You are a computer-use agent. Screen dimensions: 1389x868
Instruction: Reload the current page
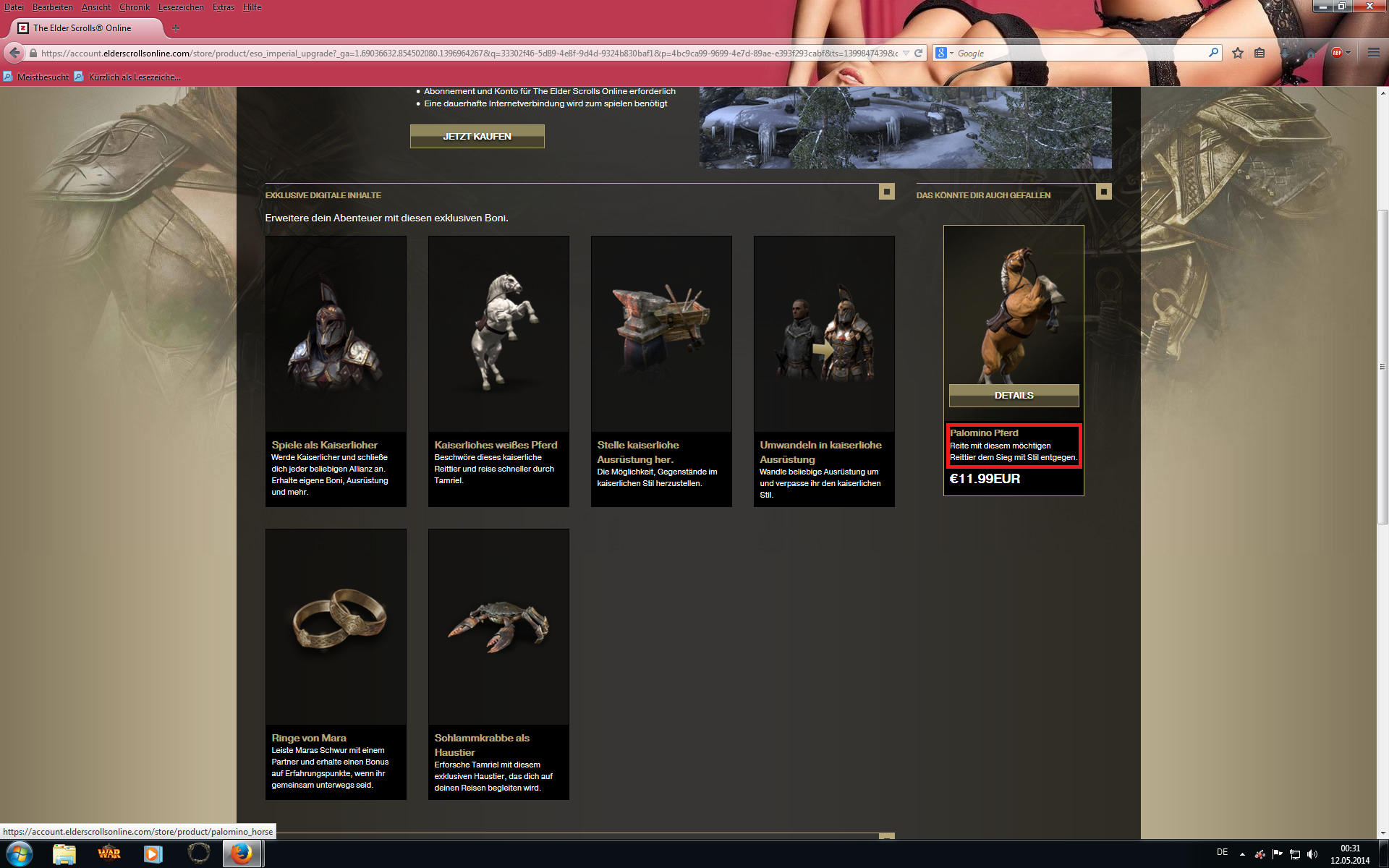[x=918, y=53]
